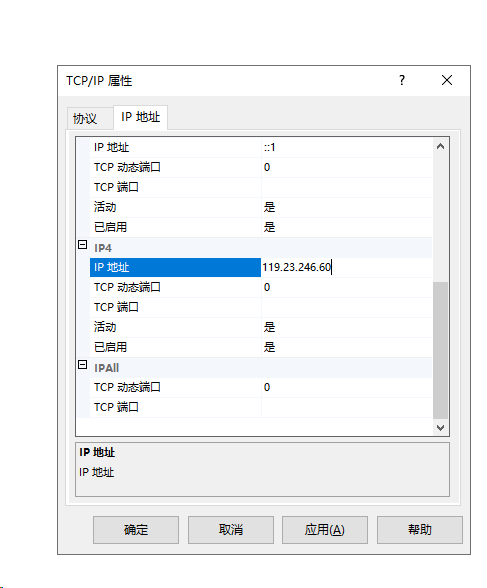This screenshot has height=588, width=487.
Task: Edit the IP4 address field 119.23.246.60
Action: [x=346, y=267]
